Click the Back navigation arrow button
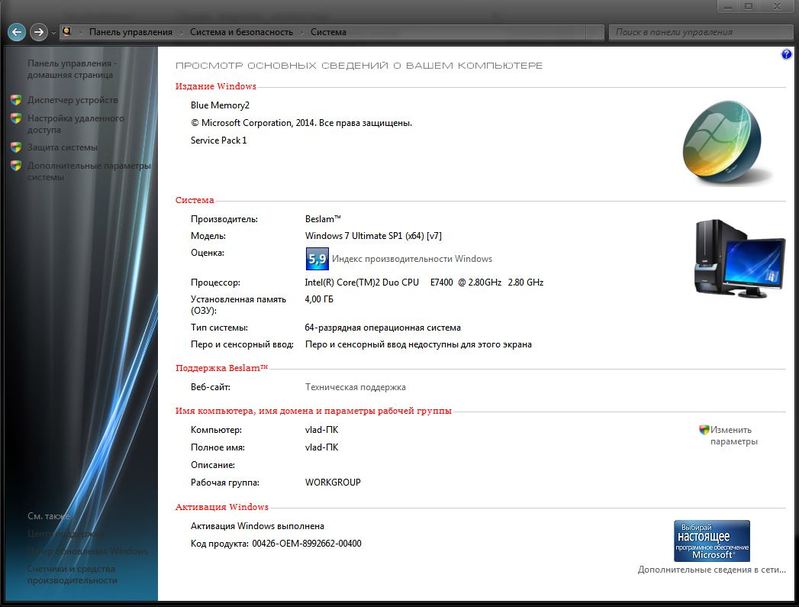The width and height of the screenshot is (799, 607). click(16, 32)
